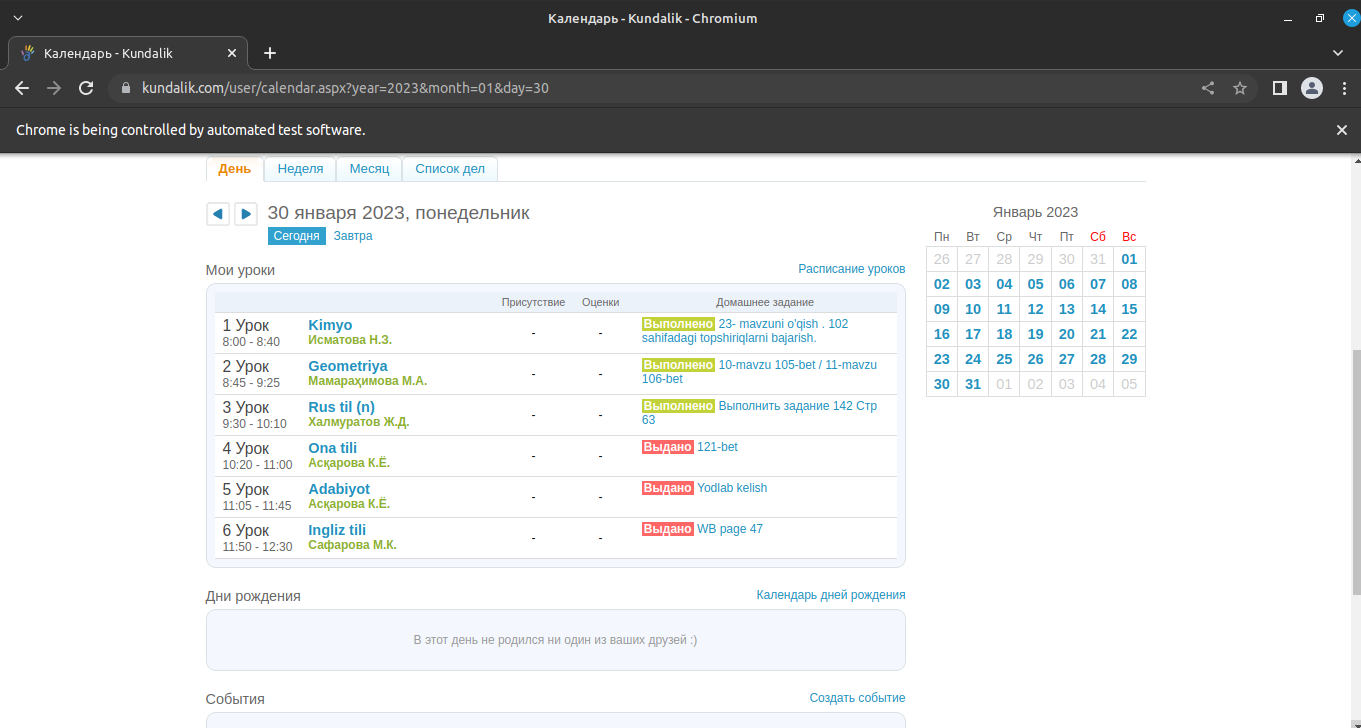Select January 30 in calendar
The image size is (1361, 728).
[942, 384]
